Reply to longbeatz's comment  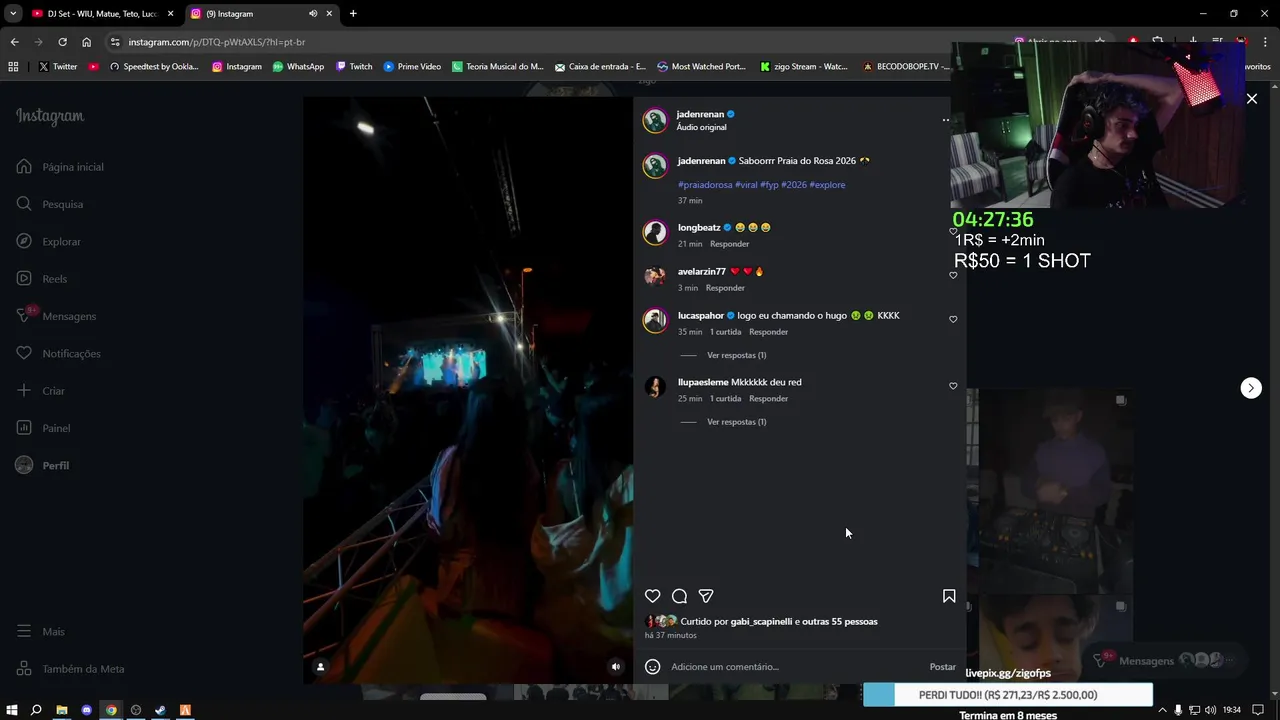click(729, 244)
